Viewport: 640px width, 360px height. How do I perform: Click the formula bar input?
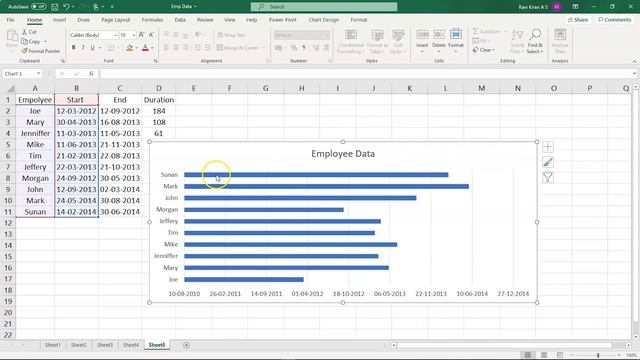coord(365,74)
